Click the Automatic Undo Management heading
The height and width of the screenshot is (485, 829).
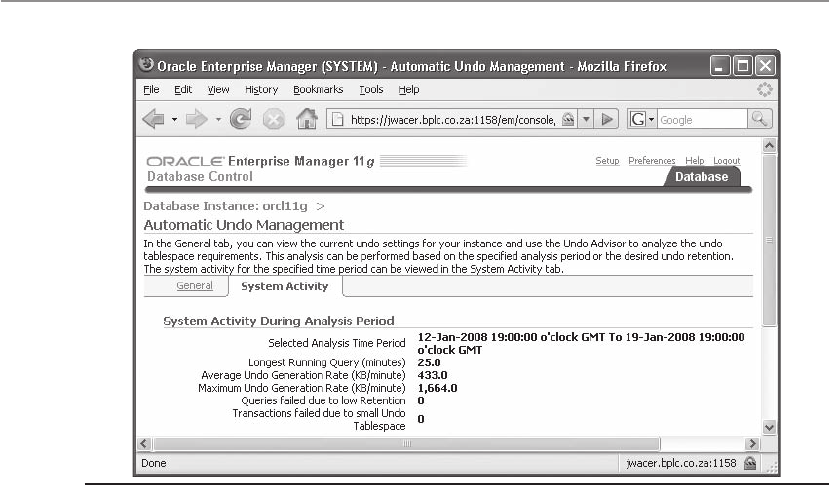(x=244, y=225)
